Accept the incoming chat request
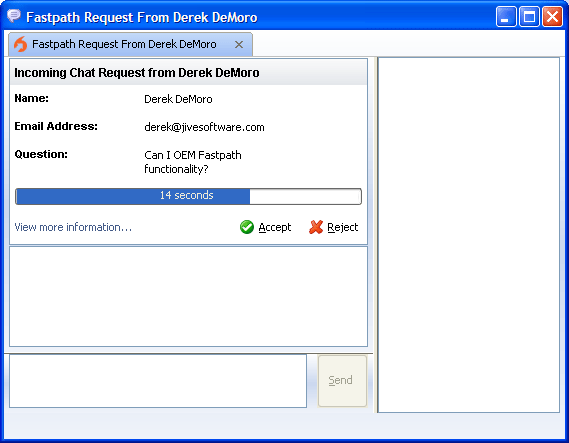This screenshot has width=569, height=443. [x=266, y=227]
